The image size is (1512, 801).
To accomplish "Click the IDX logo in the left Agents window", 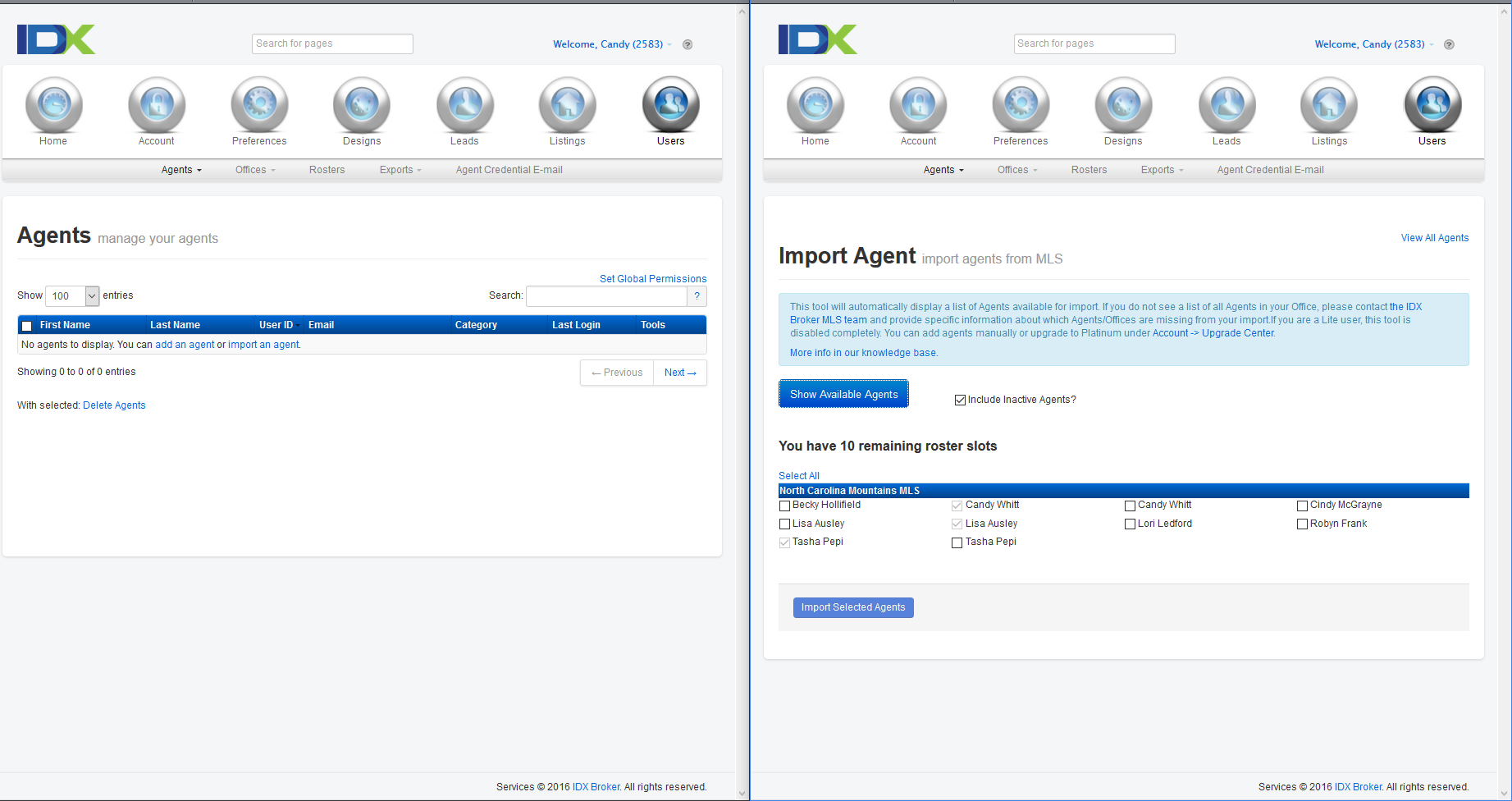I will 56,39.
